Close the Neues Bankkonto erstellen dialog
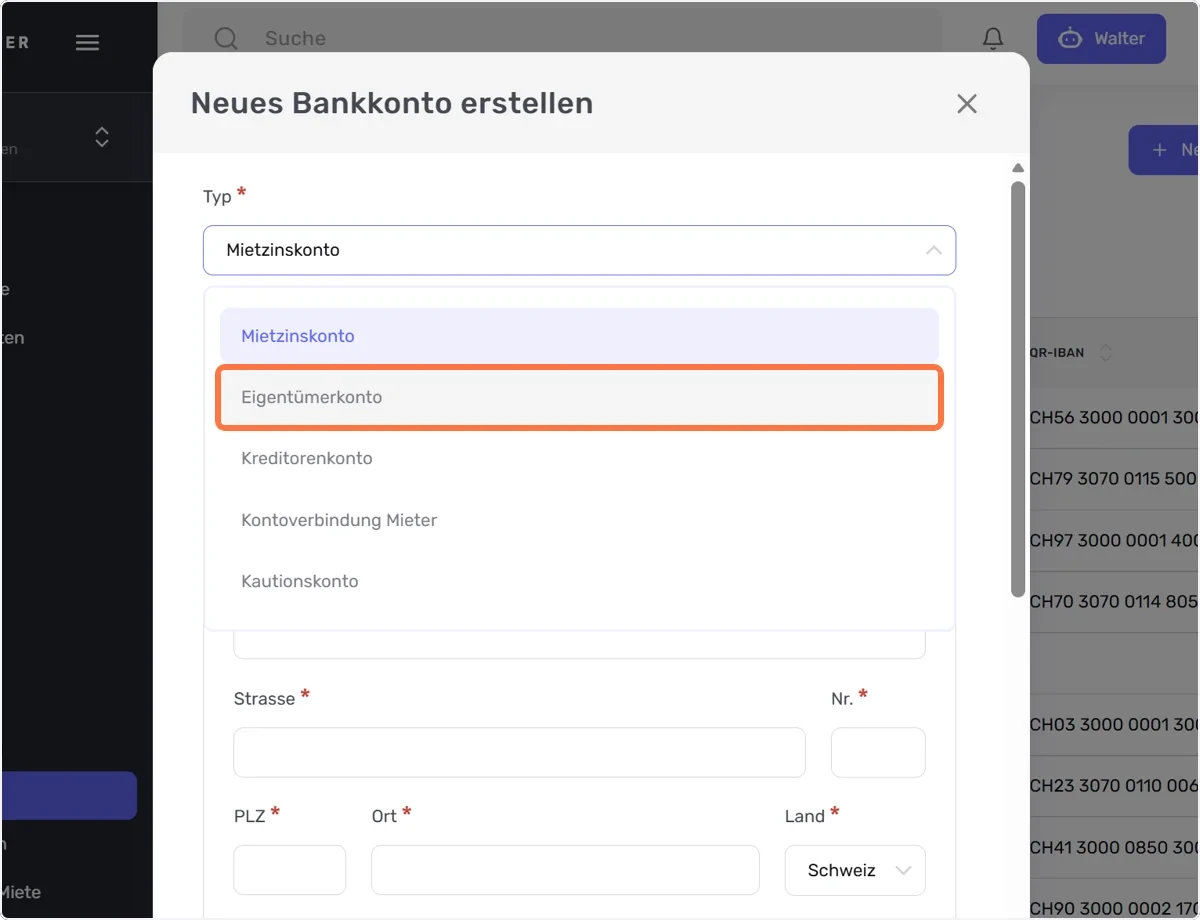Viewport: 1200px width, 920px height. tap(967, 103)
